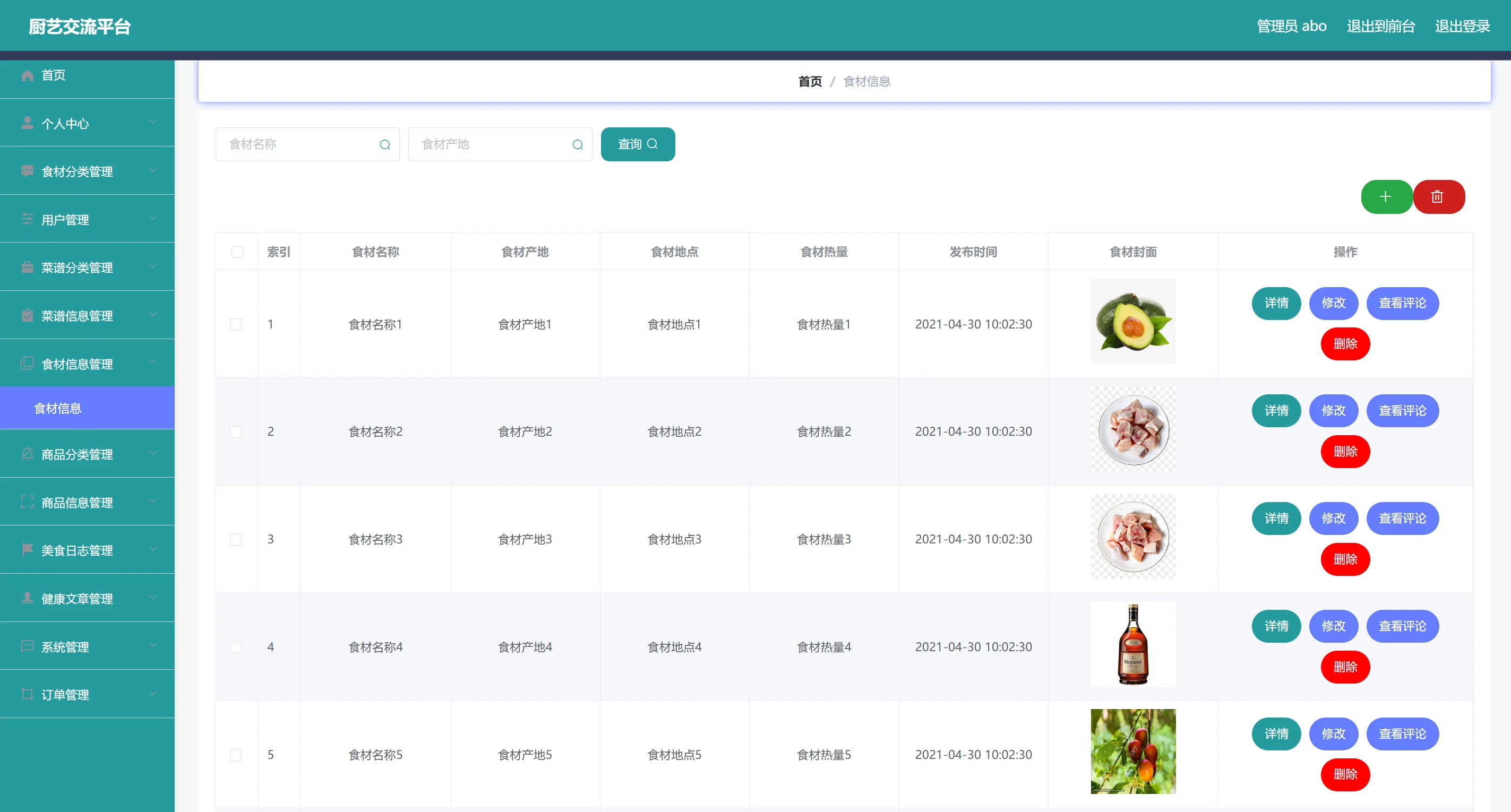Click the 查询 search button
Screen dimensions: 1511x812
click(x=637, y=144)
